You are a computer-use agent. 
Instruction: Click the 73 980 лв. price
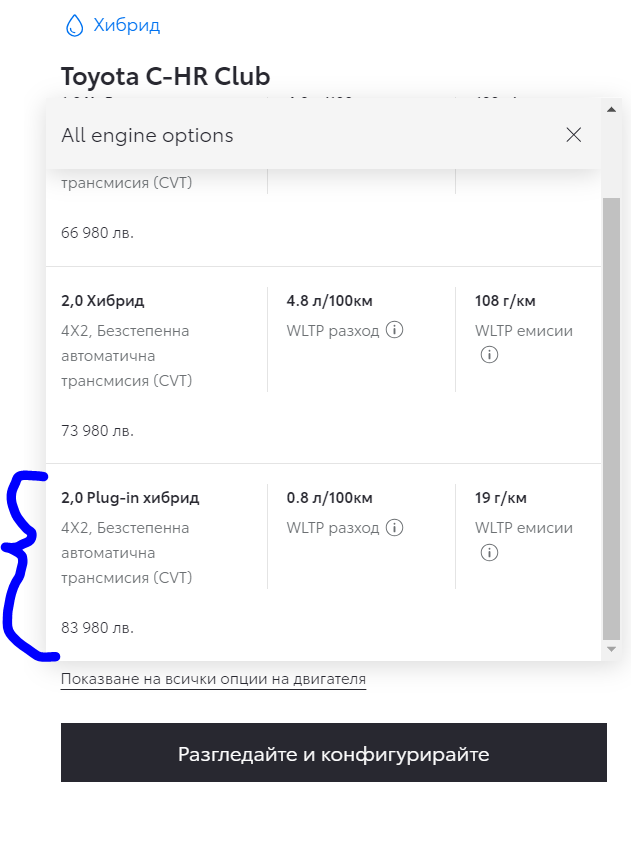[x=97, y=431]
